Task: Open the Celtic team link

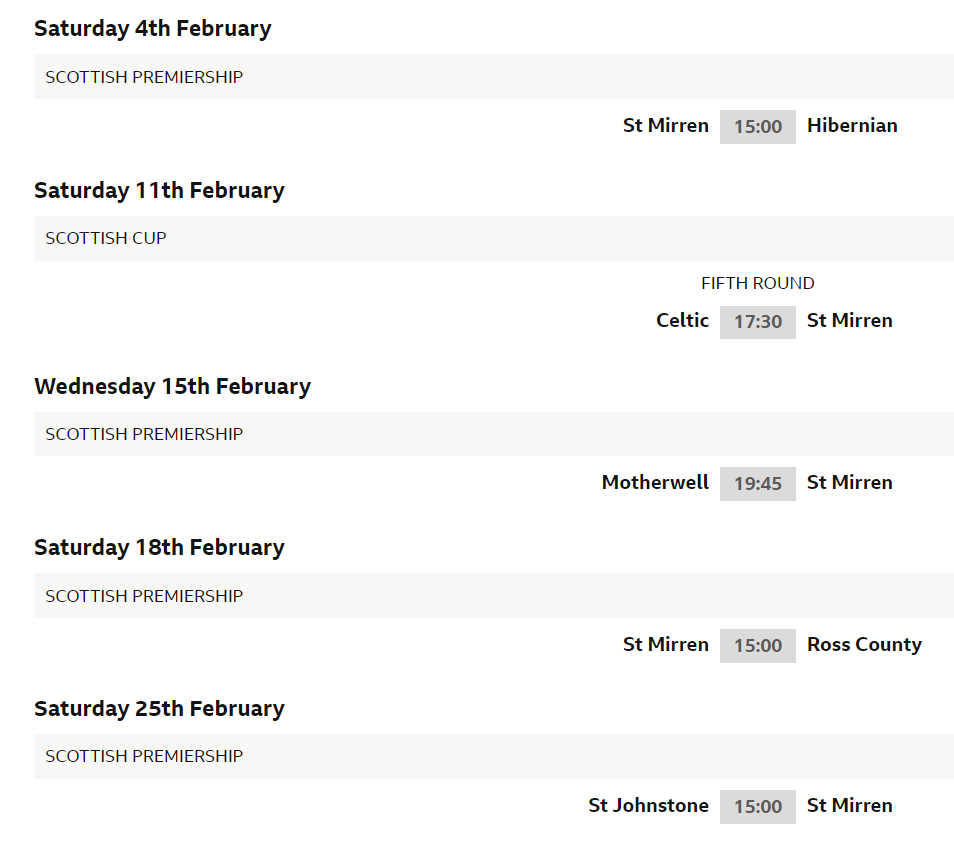Action: 682,321
